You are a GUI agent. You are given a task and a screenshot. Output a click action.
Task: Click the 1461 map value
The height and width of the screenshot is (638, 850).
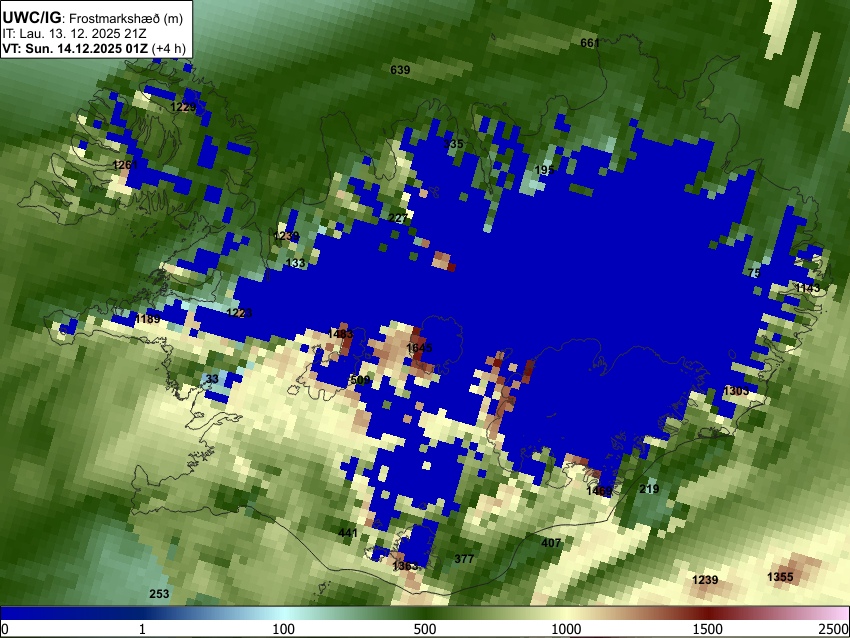(x=599, y=491)
